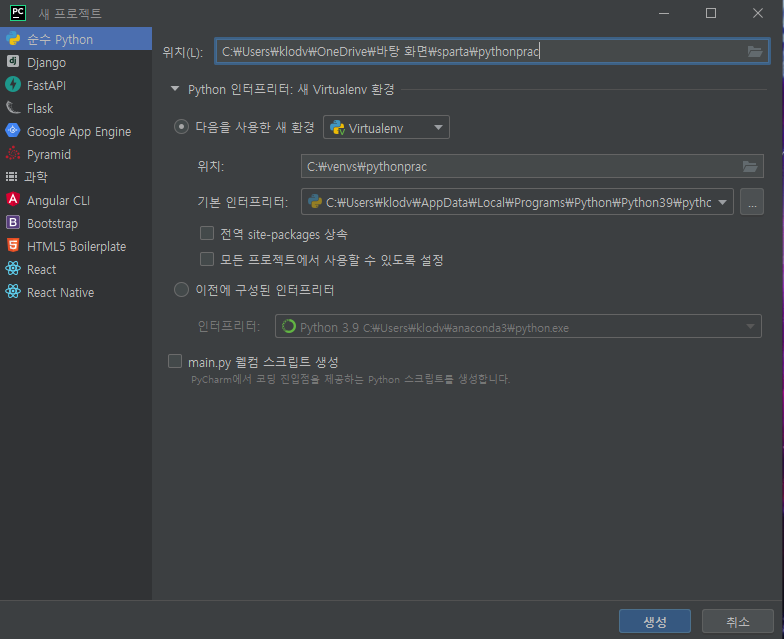784x639 pixels.
Task: Minimize the 새 프로젝트 dialog window
Action: pyautogui.click(x=664, y=13)
